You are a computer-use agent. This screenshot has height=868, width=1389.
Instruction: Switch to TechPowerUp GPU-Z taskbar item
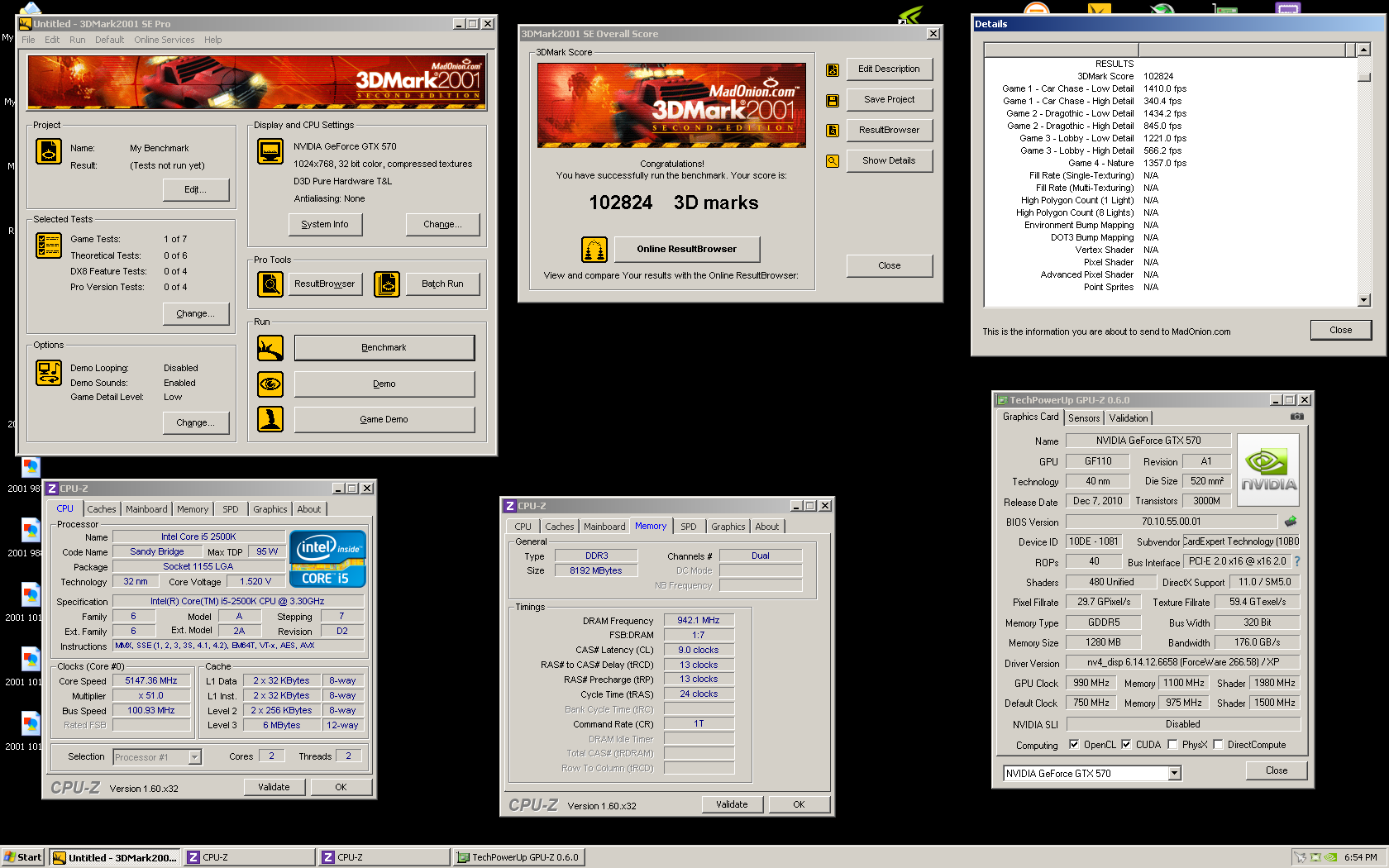pyautogui.click(x=518, y=857)
